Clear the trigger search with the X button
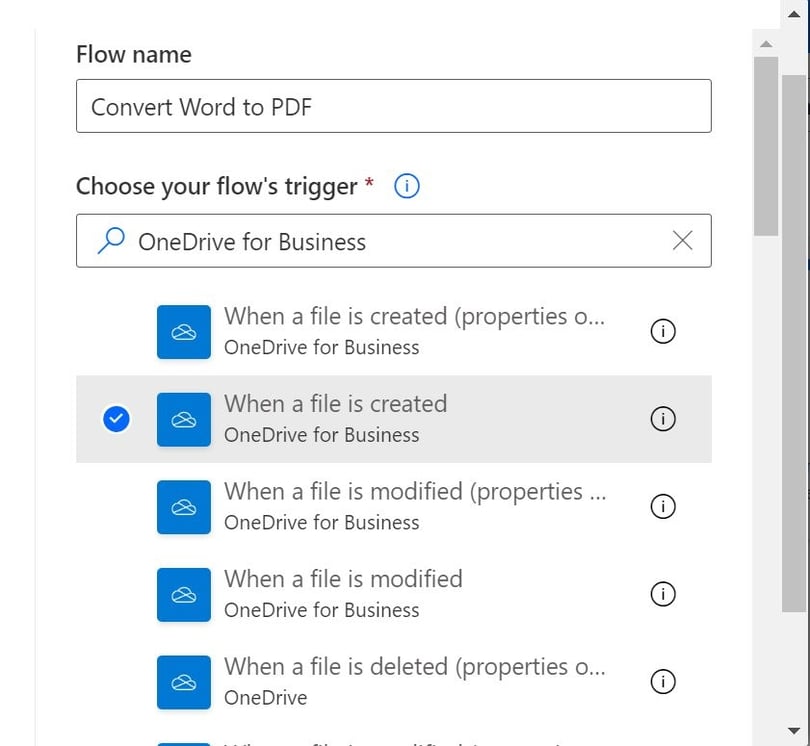Viewport: 810px width, 746px height. (682, 241)
